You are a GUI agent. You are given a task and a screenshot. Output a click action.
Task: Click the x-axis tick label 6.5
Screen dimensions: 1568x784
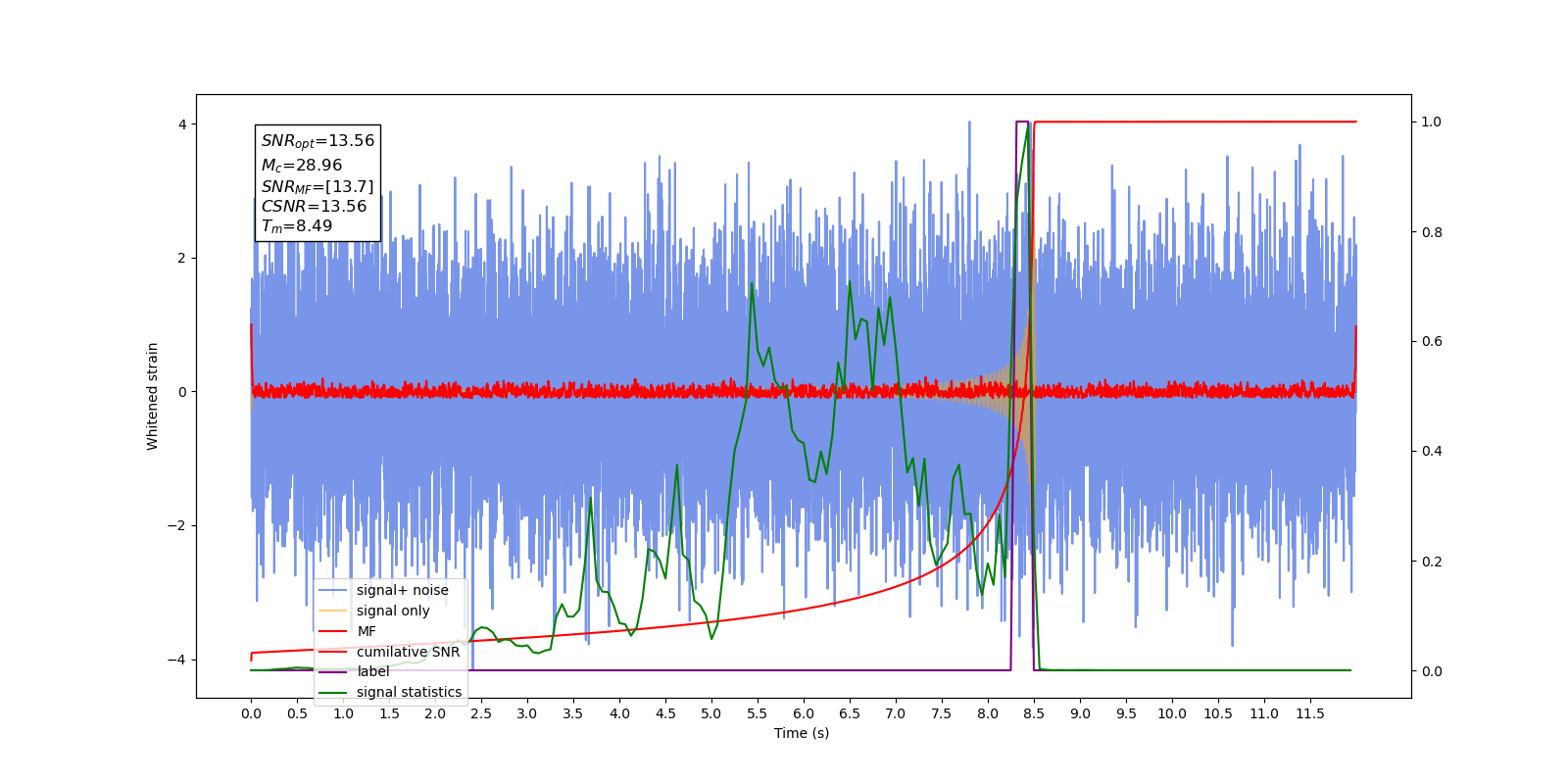[x=850, y=713]
